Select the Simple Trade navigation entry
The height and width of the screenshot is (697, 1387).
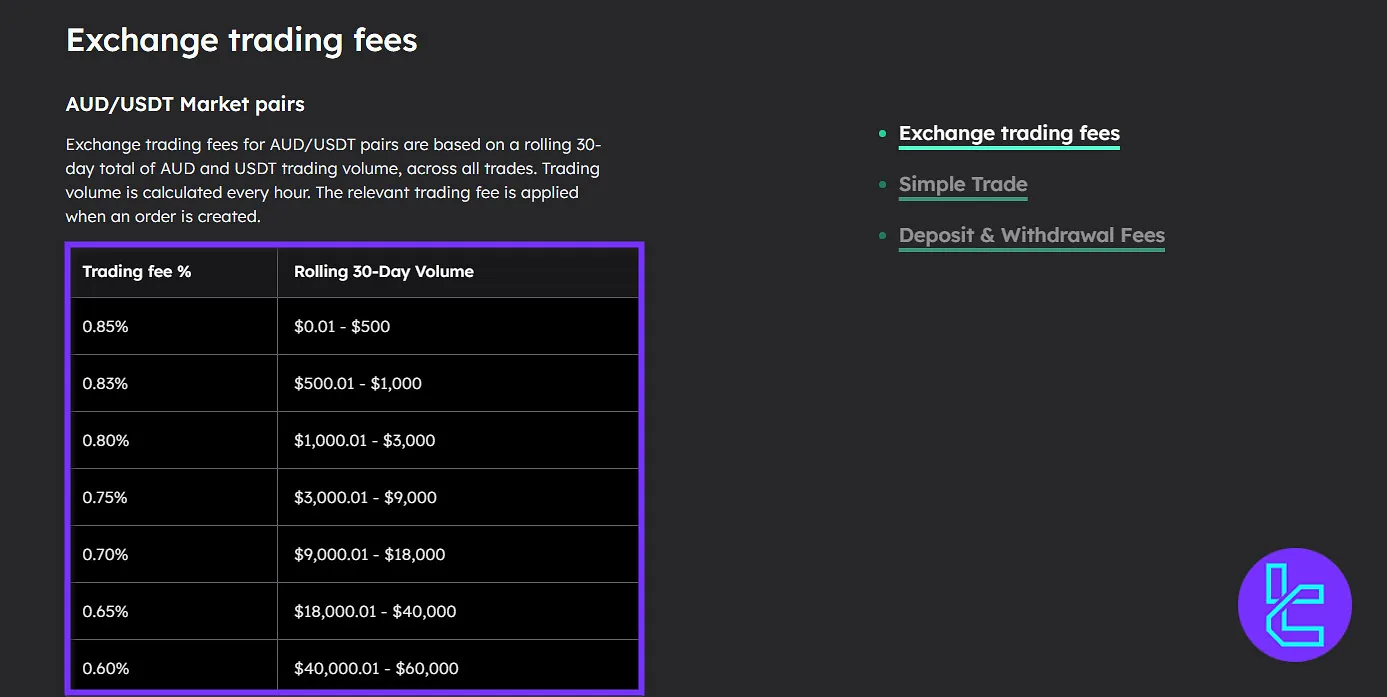pyautogui.click(x=962, y=184)
